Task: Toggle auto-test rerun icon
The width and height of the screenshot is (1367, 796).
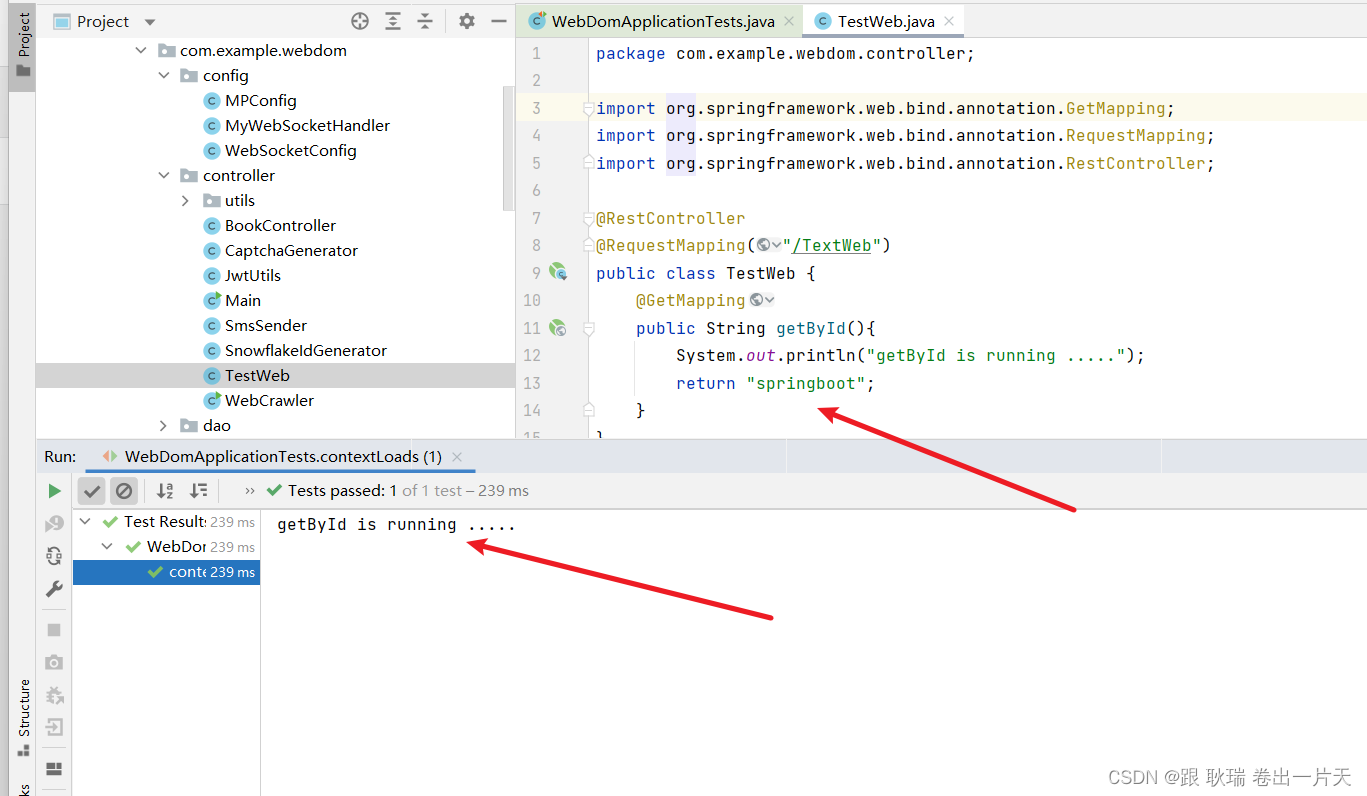Action: coord(54,556)
